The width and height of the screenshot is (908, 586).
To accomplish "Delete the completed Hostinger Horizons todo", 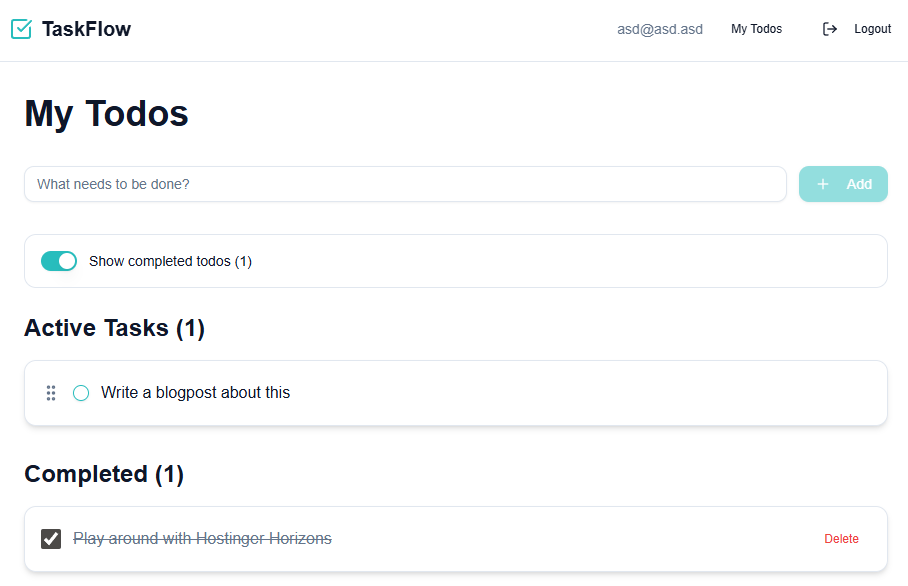I will [841, 539].
